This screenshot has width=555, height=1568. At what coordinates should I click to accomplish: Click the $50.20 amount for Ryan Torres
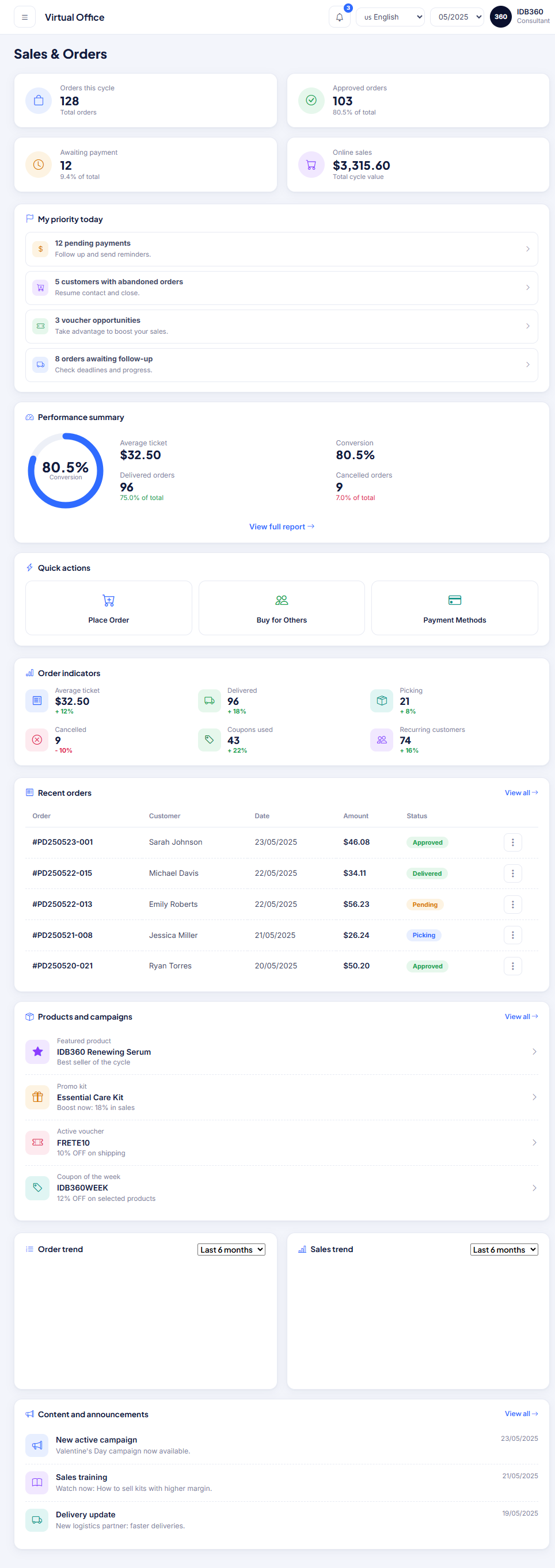click(356, 966)
